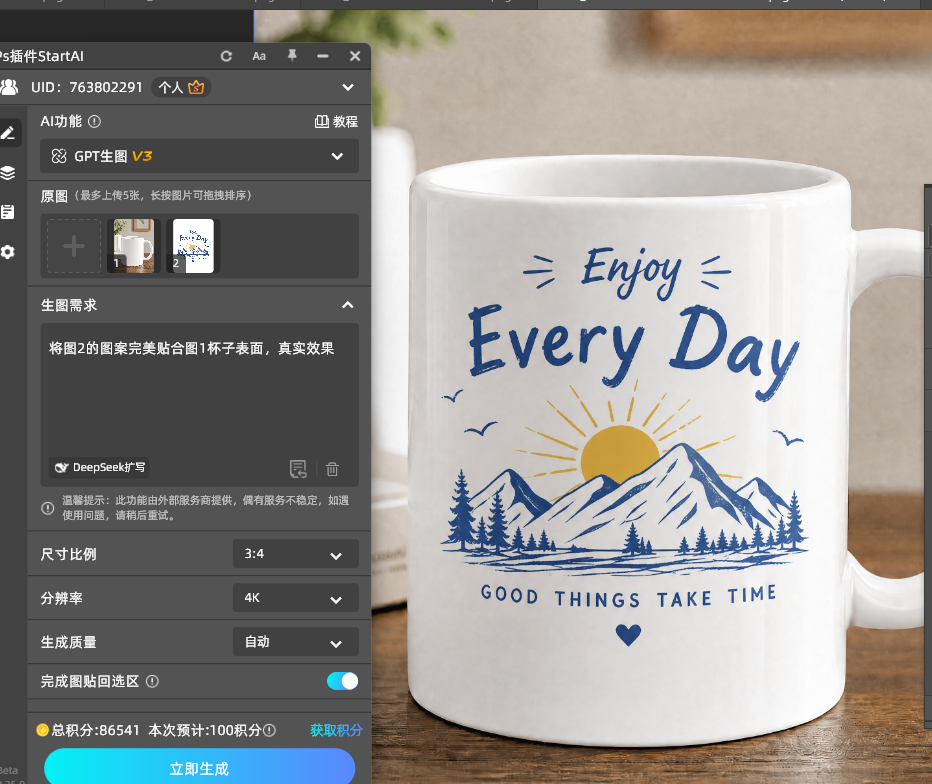Click the info icon beside 完成图贴回选区

[x=152, y=681]
